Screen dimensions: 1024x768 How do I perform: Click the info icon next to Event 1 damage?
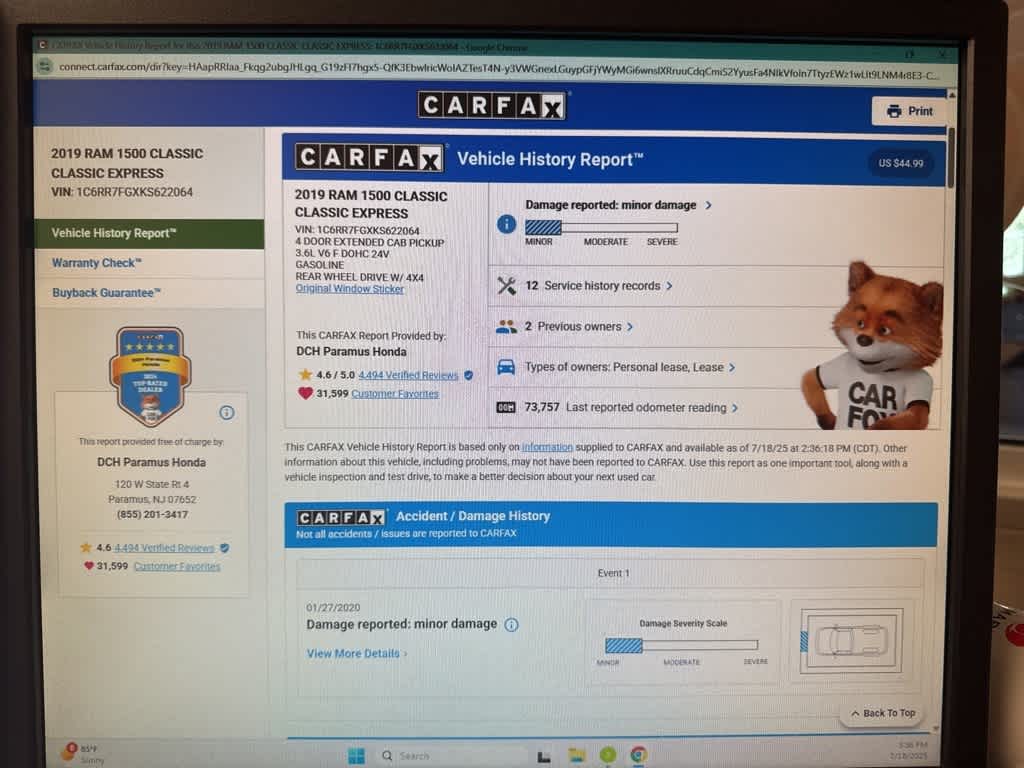click(x=511, y=625)
